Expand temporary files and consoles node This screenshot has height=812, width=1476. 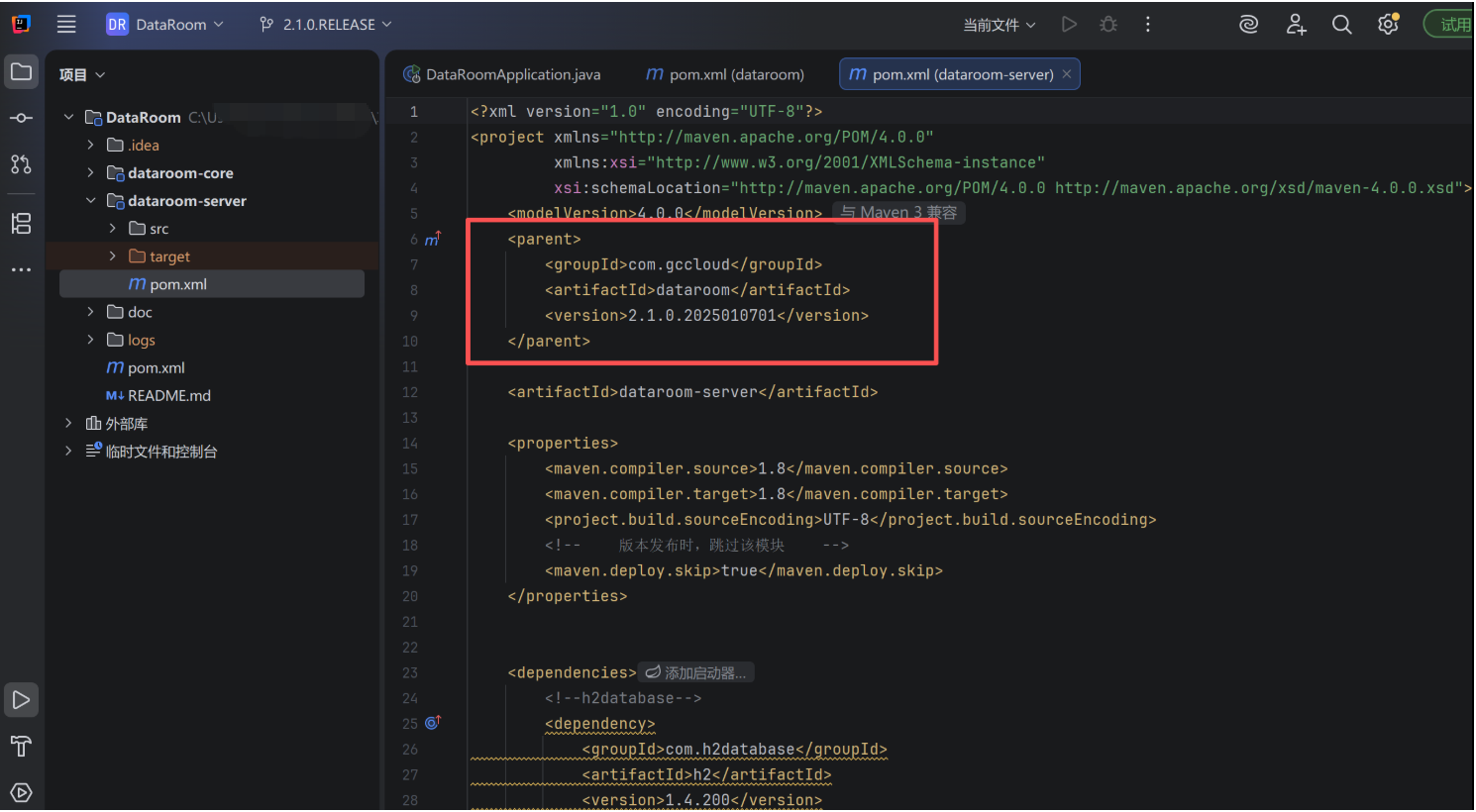pyautogui.click(x=68, y=451)
